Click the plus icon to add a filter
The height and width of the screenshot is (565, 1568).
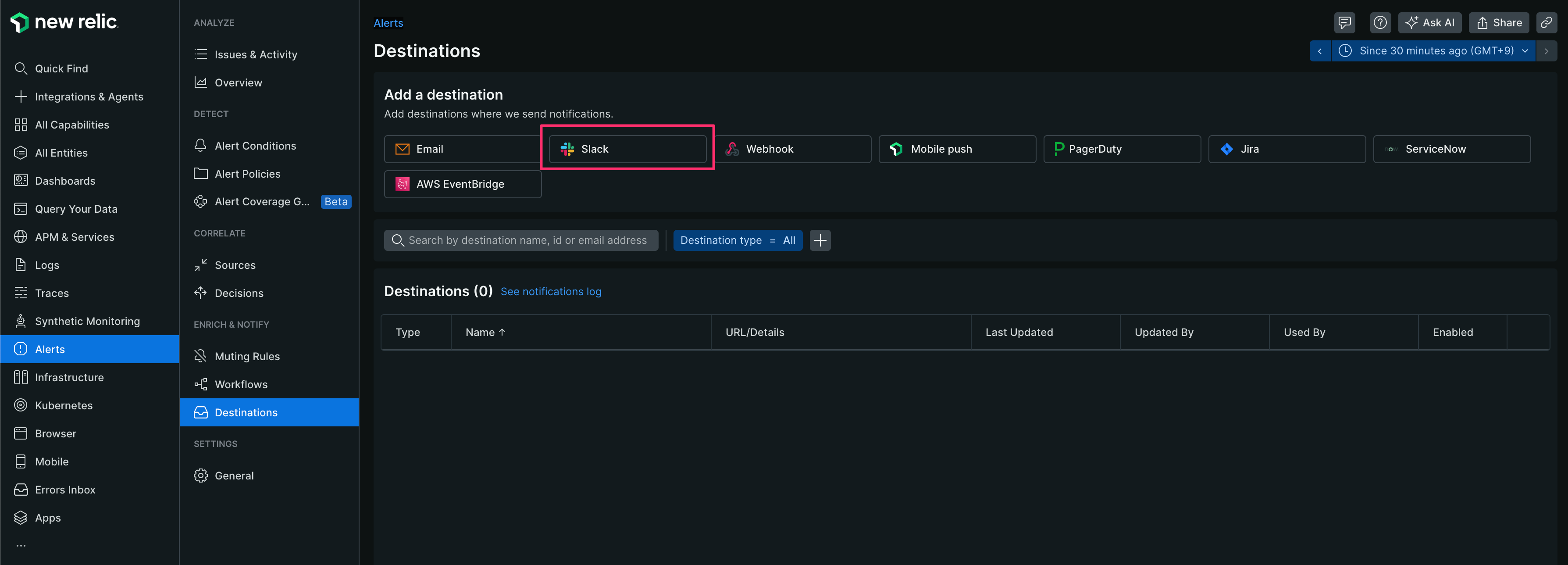click(820, 240)
